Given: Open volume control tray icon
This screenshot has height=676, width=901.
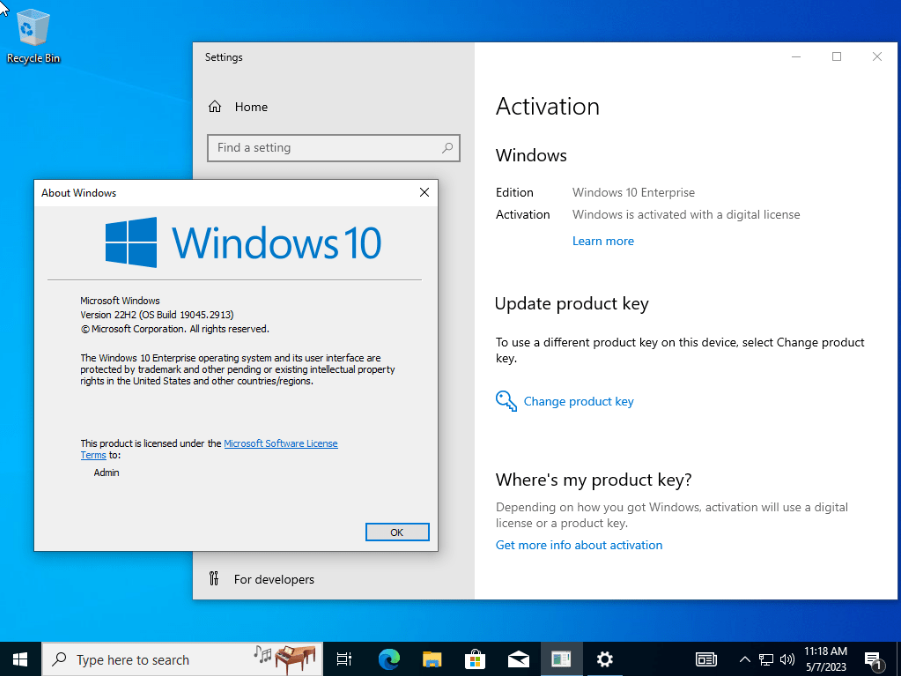Looking at the screenshot, I should point(787,659).
